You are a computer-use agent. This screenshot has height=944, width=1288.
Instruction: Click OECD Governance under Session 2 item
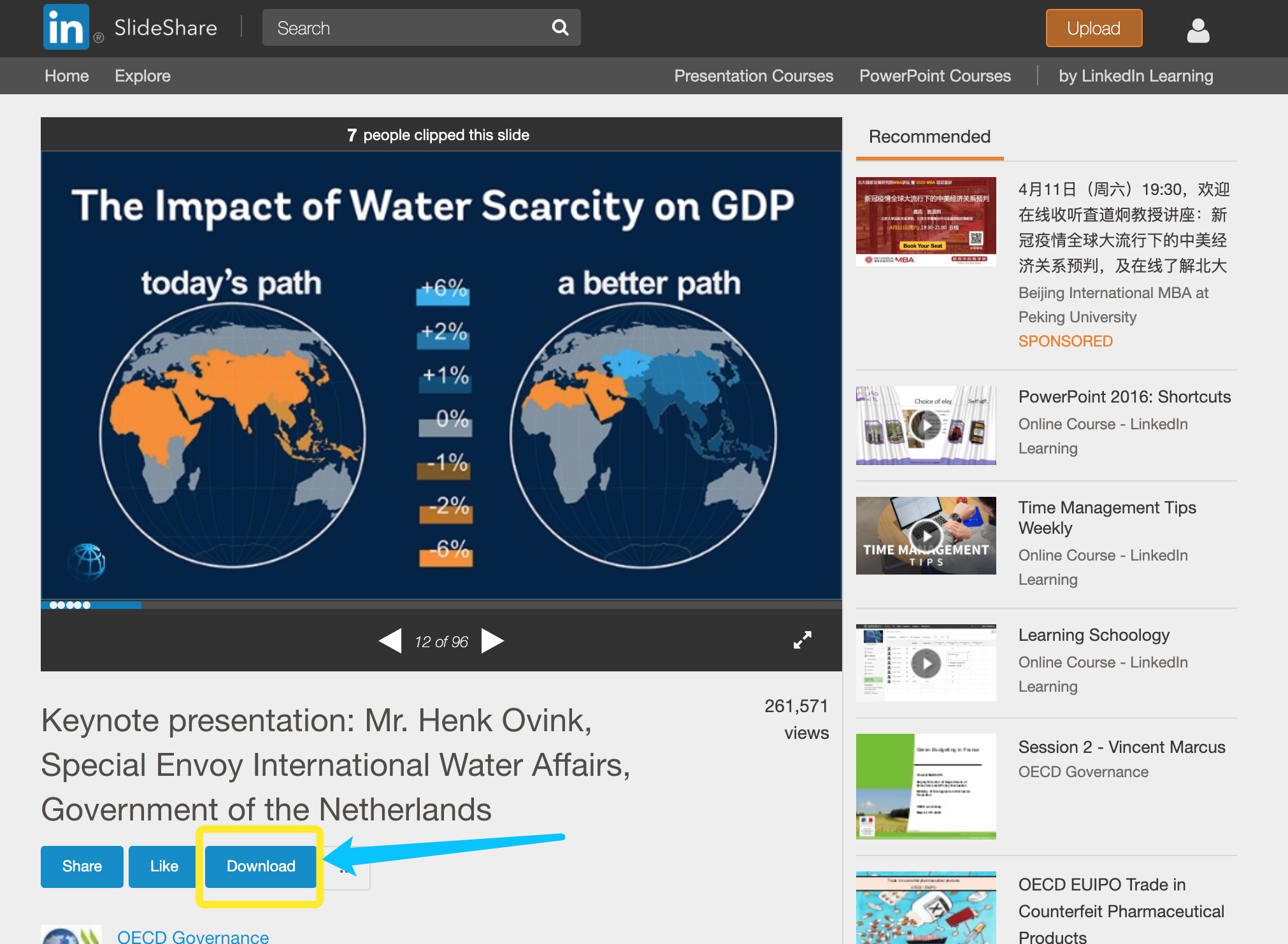pos(1083,772)
